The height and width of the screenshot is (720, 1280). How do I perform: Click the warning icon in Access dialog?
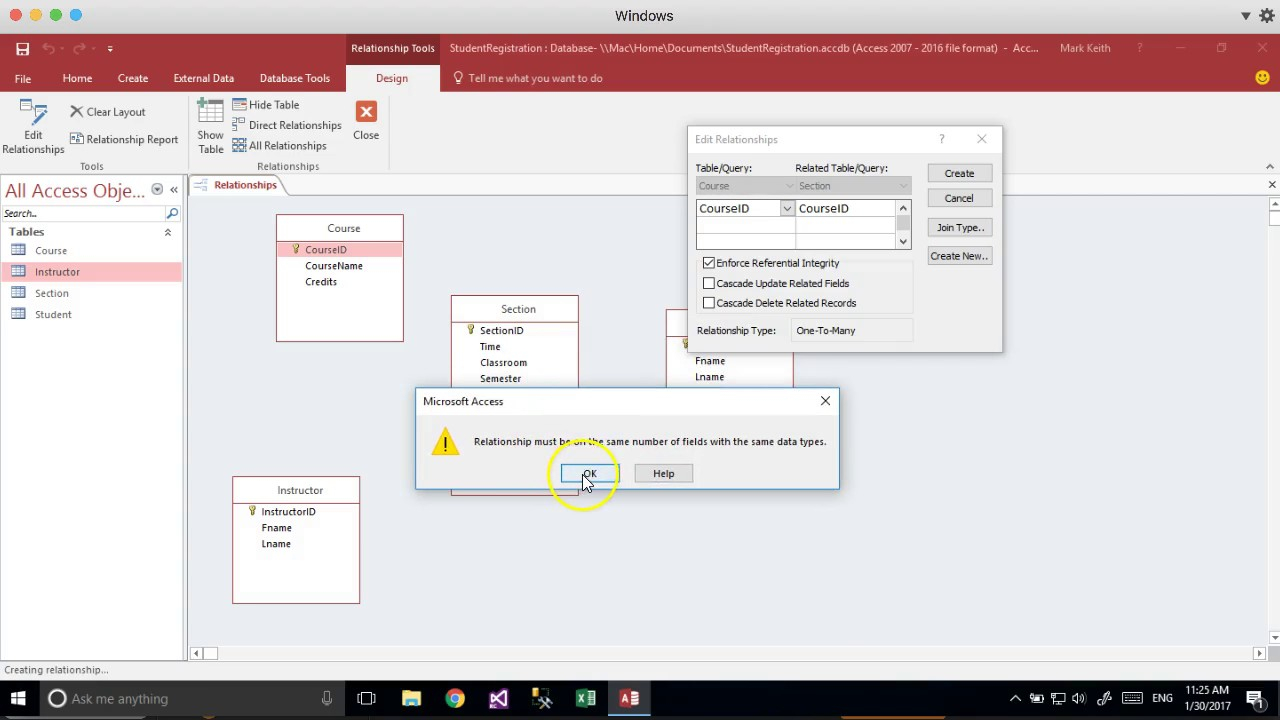445,442
